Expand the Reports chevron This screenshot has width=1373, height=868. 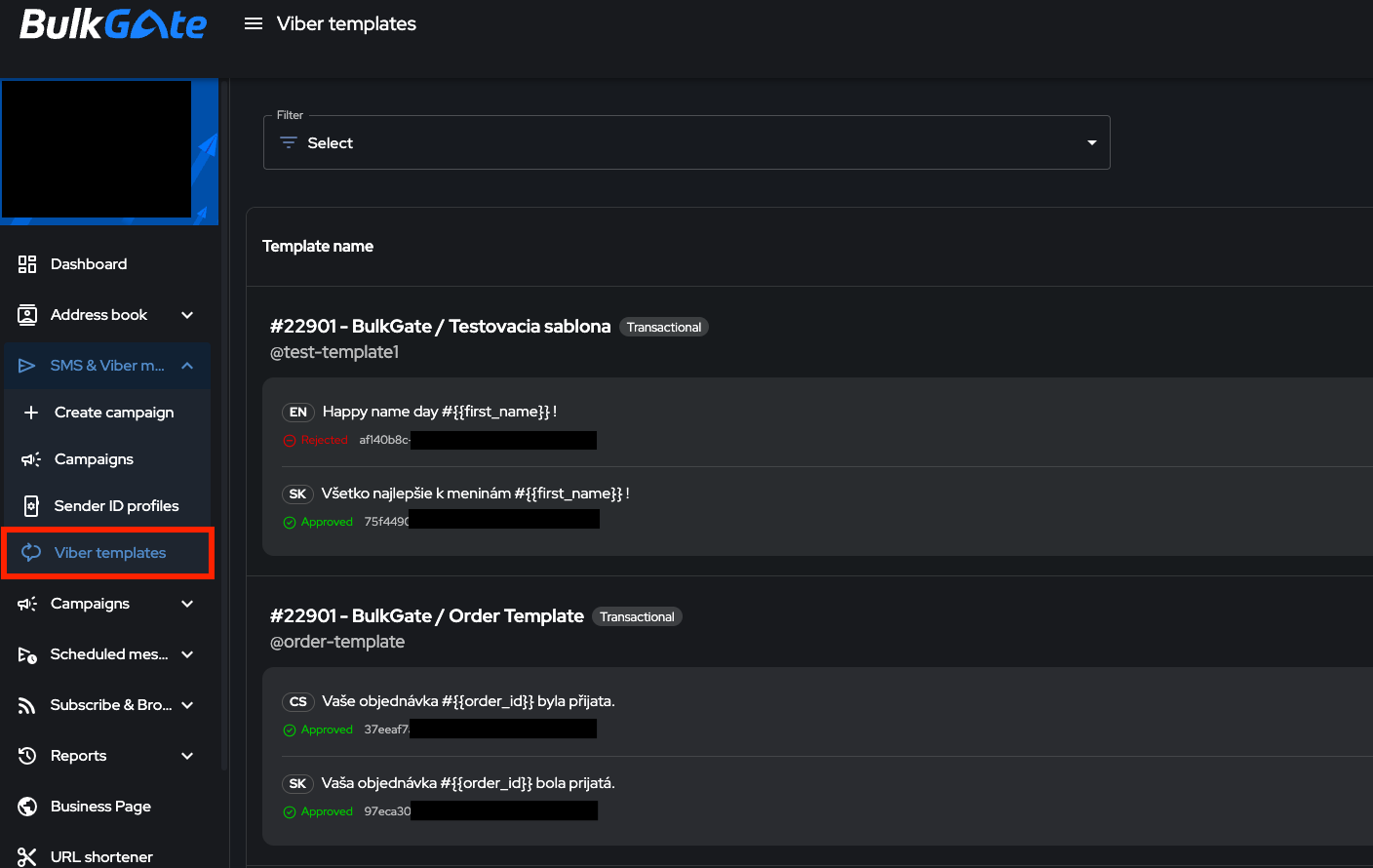187,756
